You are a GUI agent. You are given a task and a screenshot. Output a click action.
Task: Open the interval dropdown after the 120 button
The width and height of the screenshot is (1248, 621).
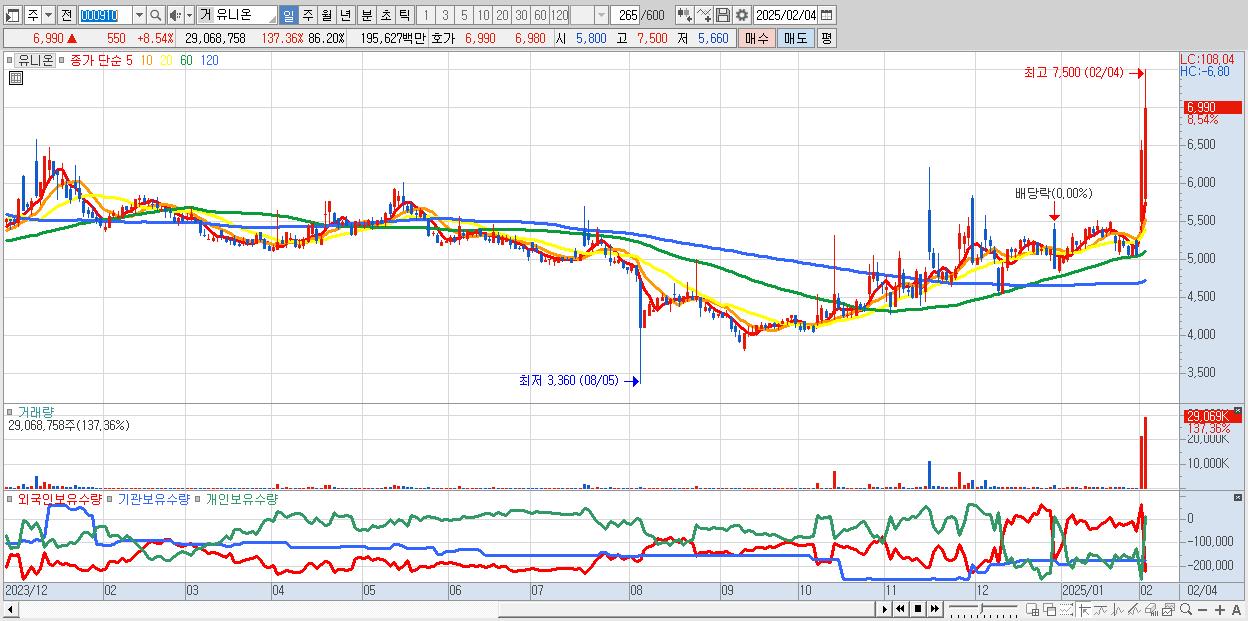[x=600, y=15]
